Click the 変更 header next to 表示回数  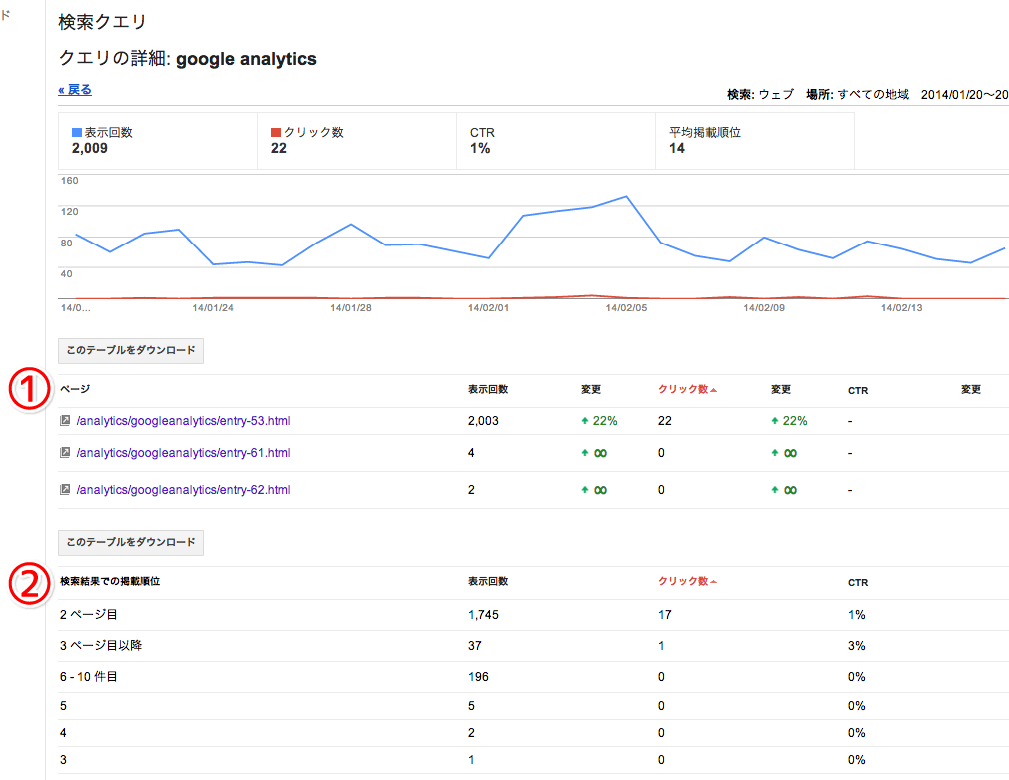[591, 389]
